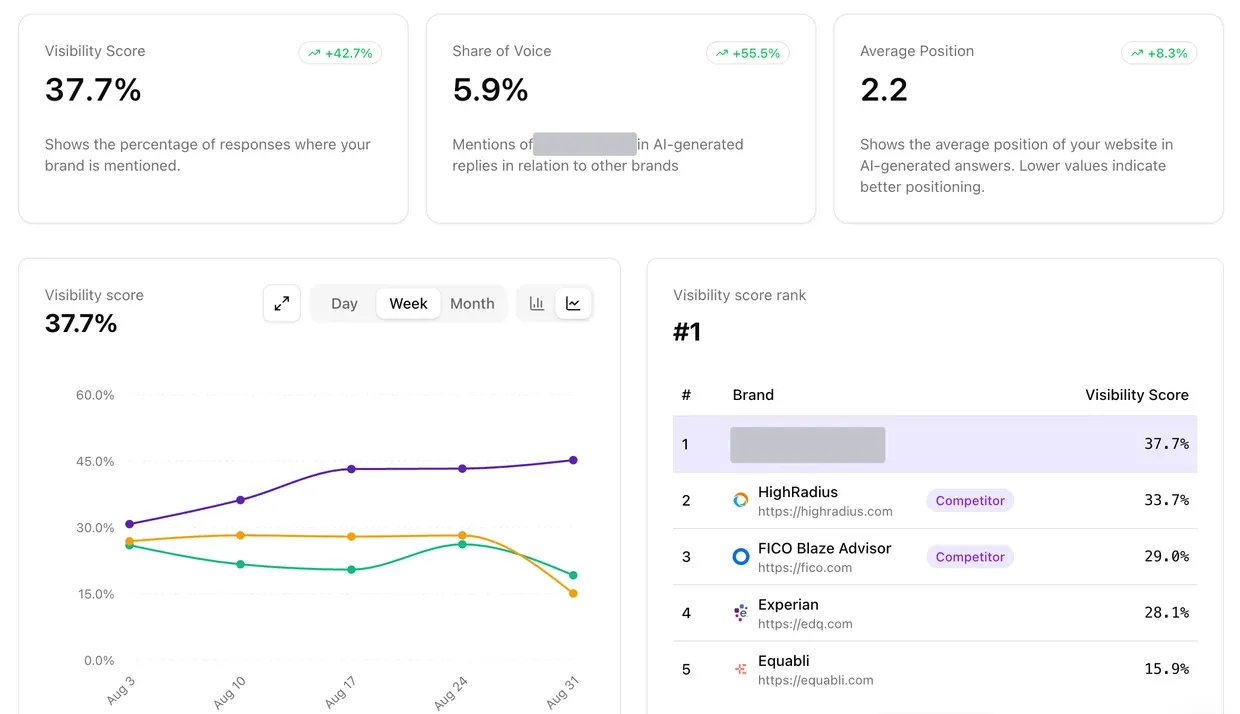Switch chart to line view icon
Image resolution: width=1240 pixels, height=714 pixels.
coord(573,303)
